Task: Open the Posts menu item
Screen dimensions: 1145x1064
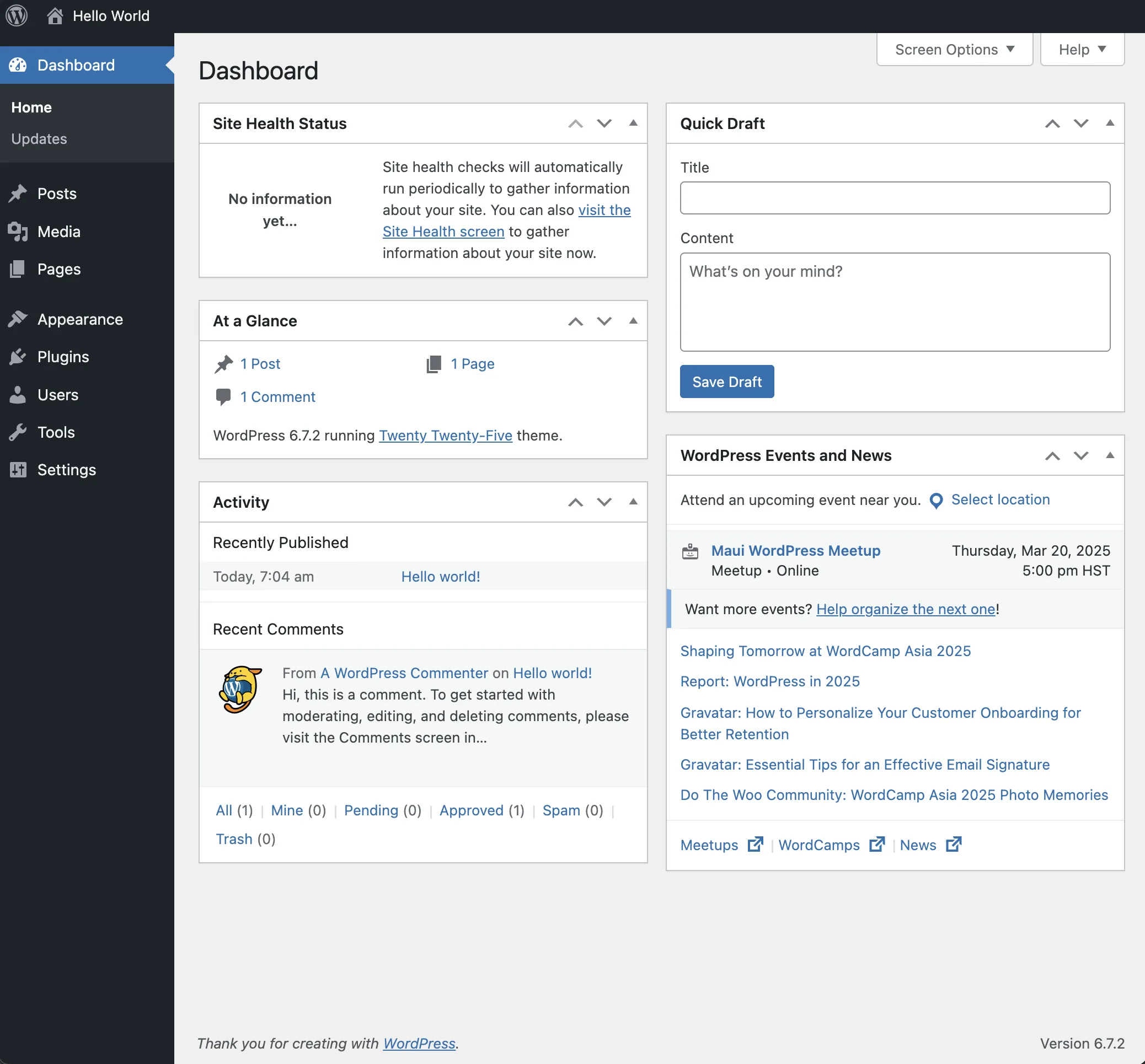Action: click(x=56, y=194)
